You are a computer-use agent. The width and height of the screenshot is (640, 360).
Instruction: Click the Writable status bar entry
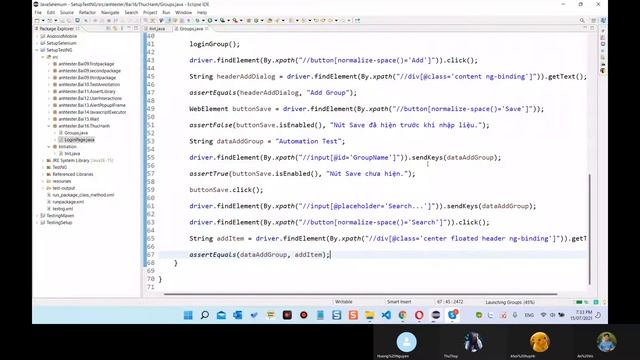344,302
